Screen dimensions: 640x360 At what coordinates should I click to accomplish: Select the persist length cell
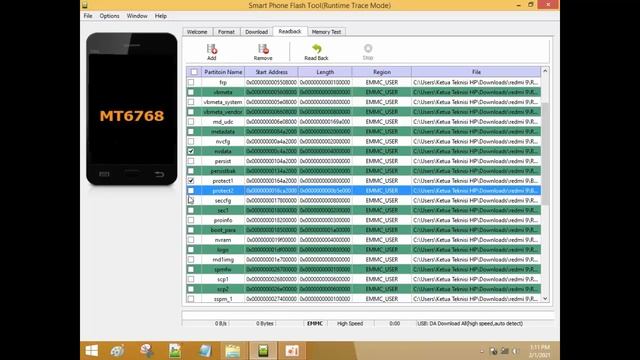click(x=325, y=161)
